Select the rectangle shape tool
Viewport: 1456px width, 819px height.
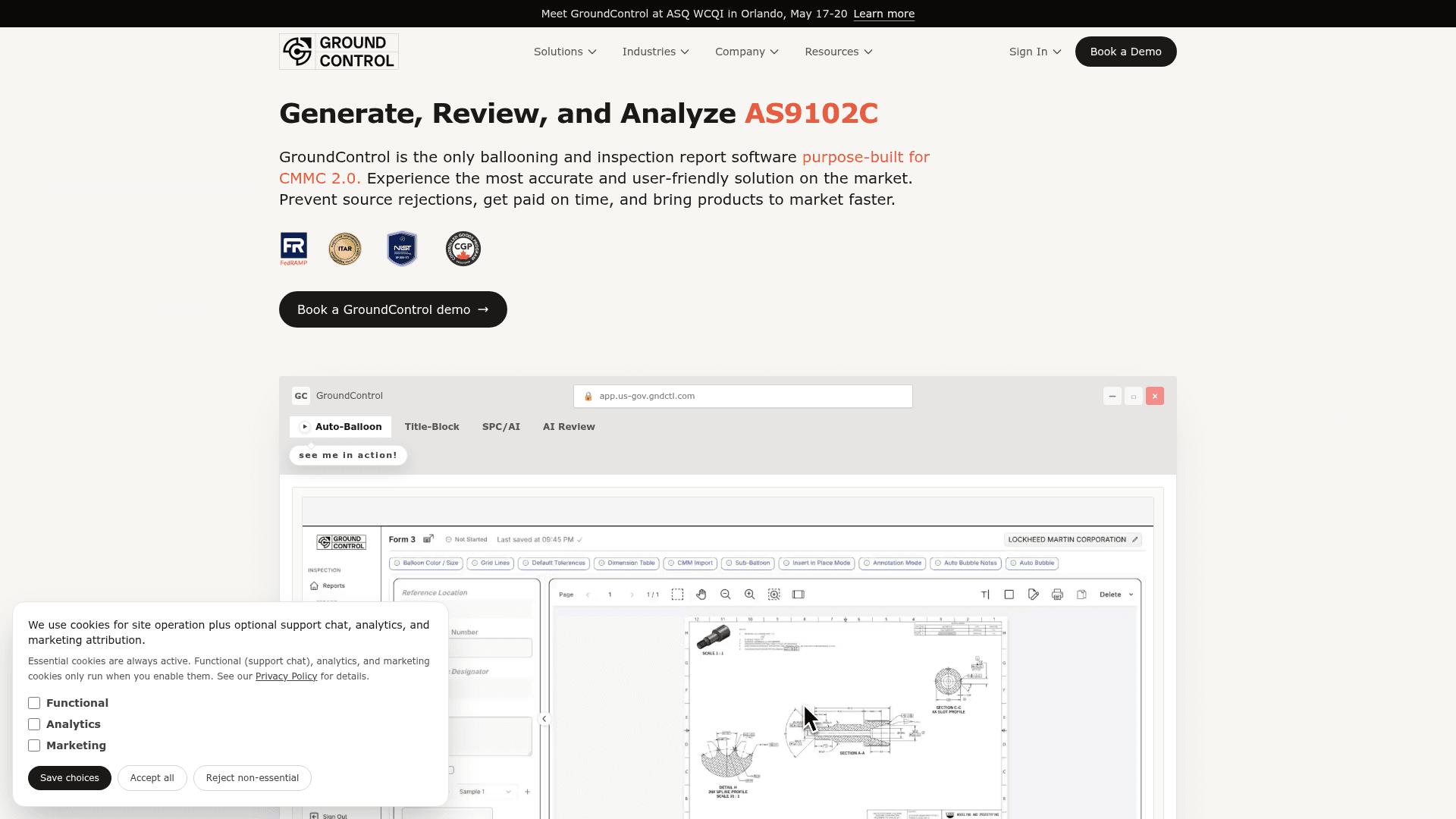1009,595
